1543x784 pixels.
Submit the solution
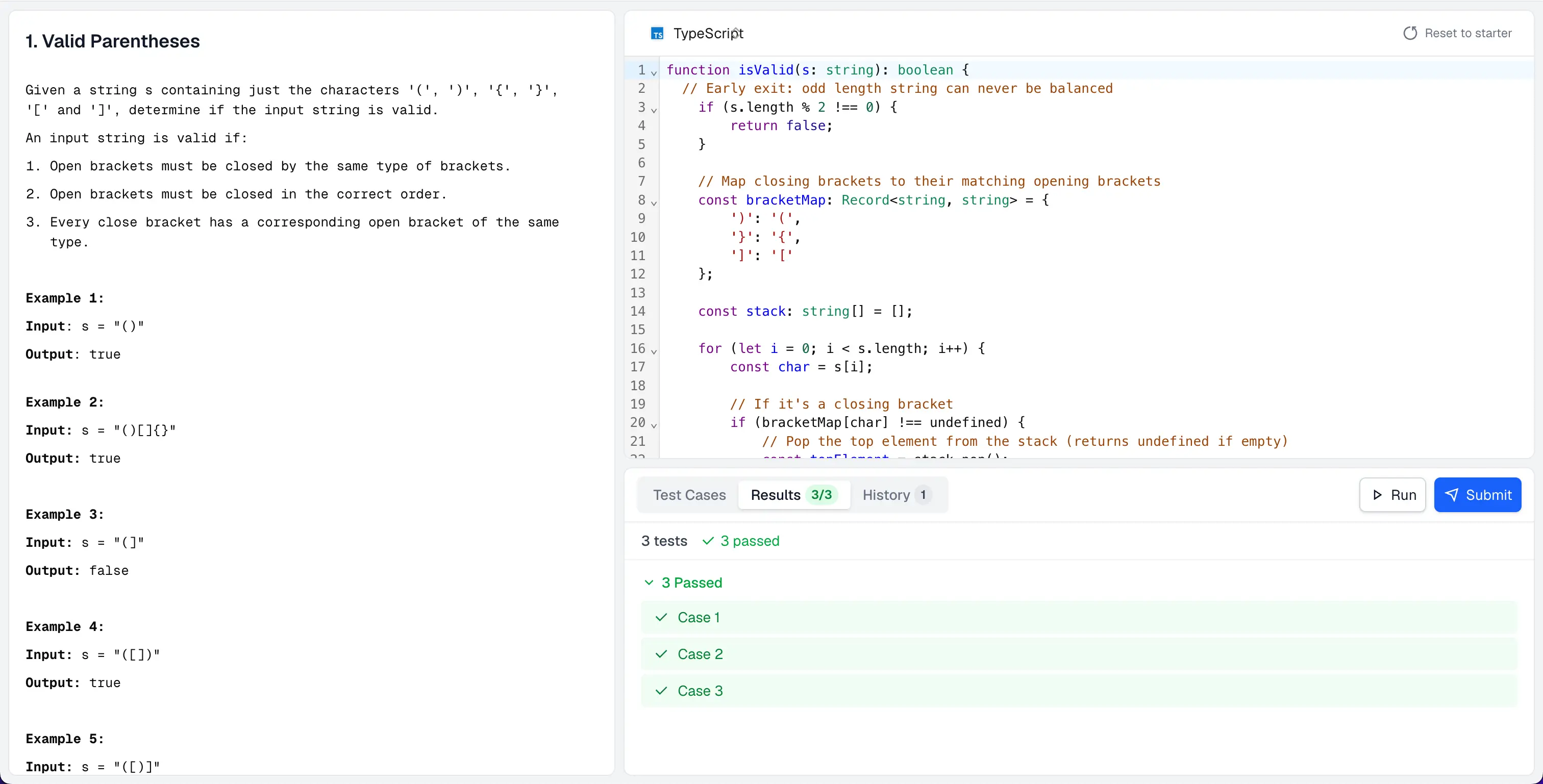coord(1477,495)
